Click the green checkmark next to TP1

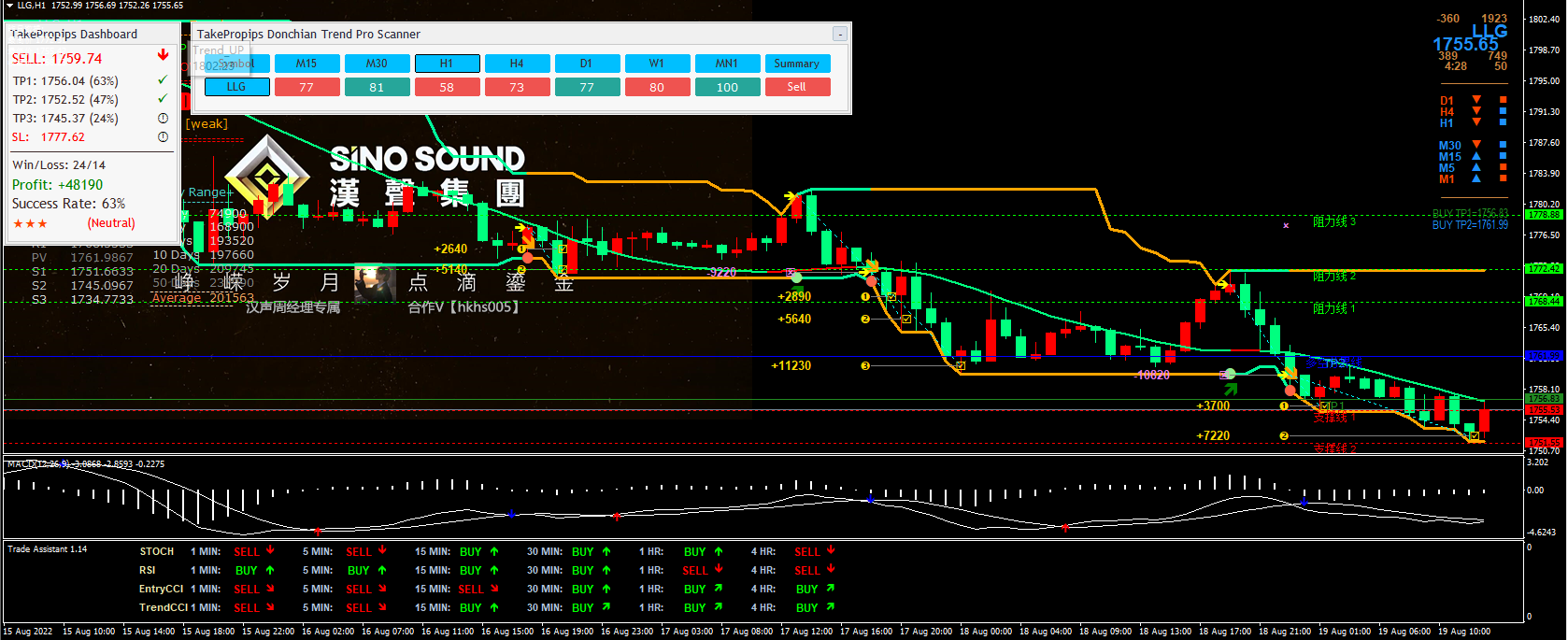coord(163,80)
